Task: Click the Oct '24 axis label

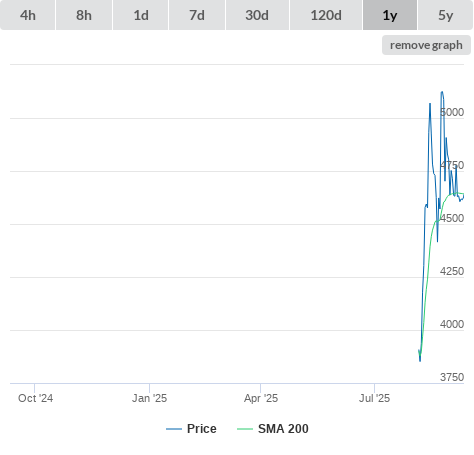Action: point(35,398)
